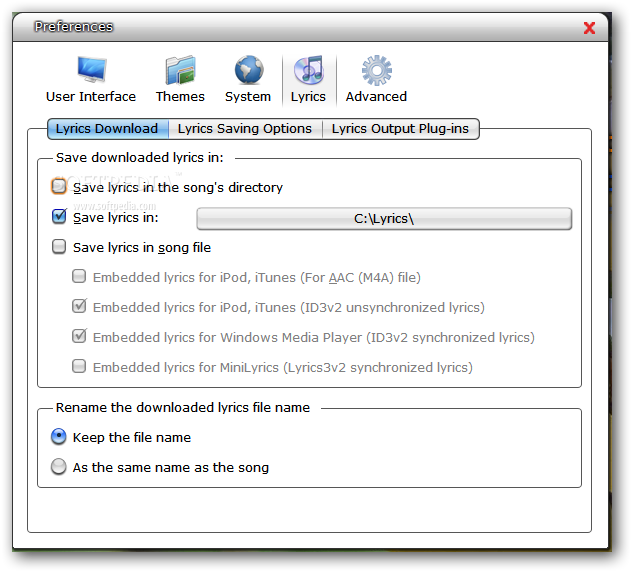Select Keep the file name option

coord(59,437)
